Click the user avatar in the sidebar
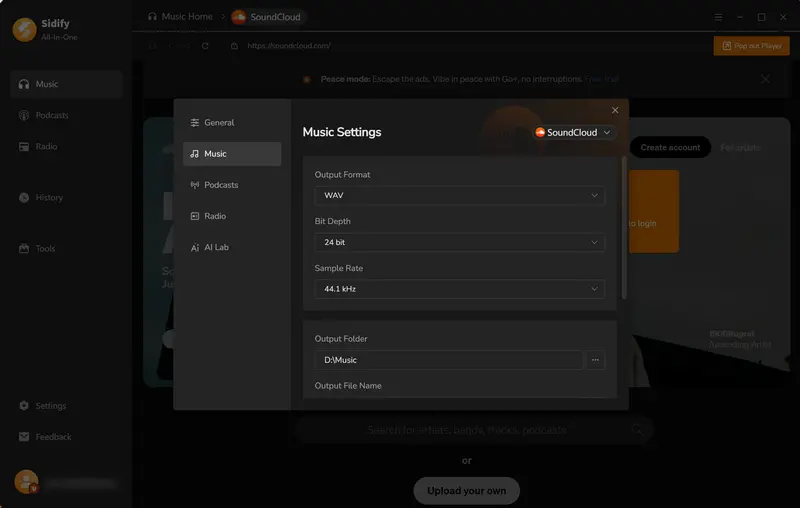The image size is (800, 508). 26,481
